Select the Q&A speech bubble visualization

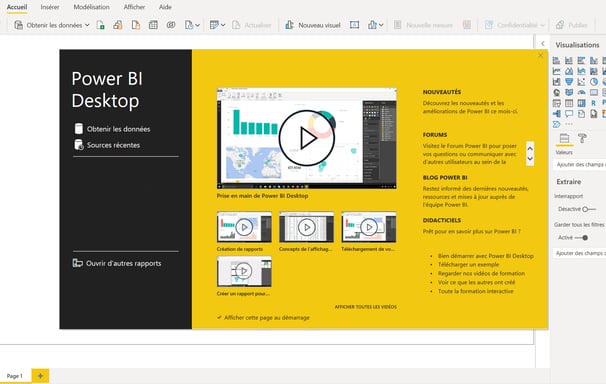coord(569,114)
